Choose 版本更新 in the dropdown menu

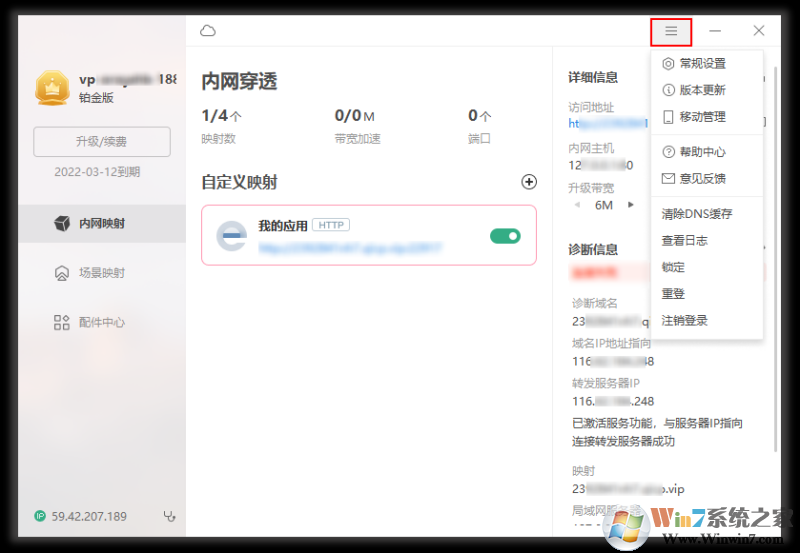click(x=702, y=90)
